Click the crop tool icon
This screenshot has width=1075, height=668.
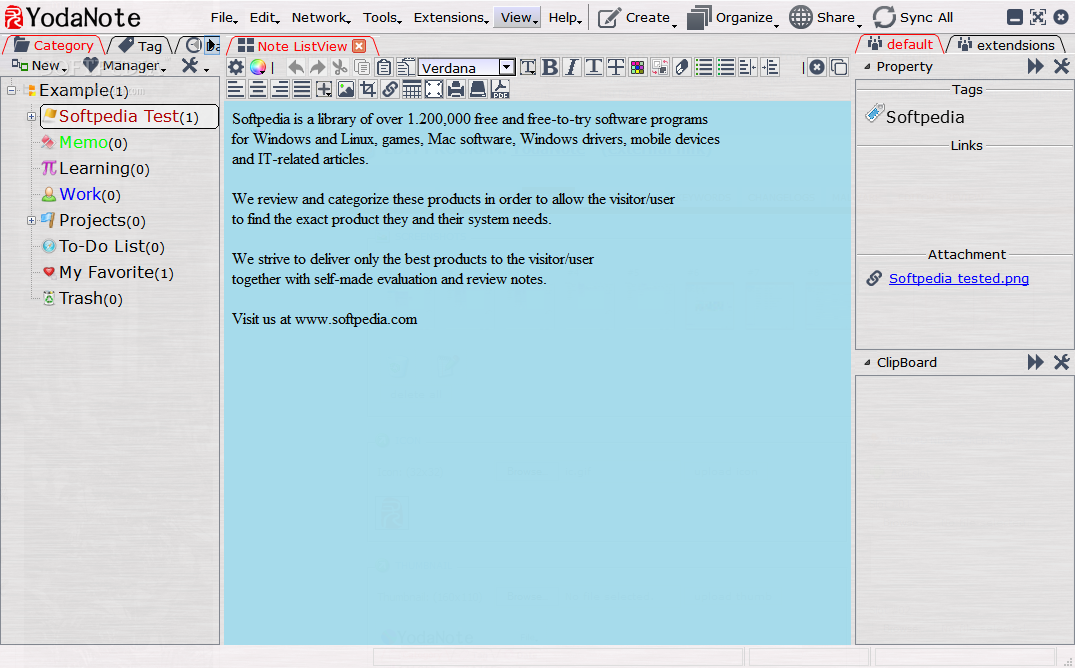(x=368, y=89)
